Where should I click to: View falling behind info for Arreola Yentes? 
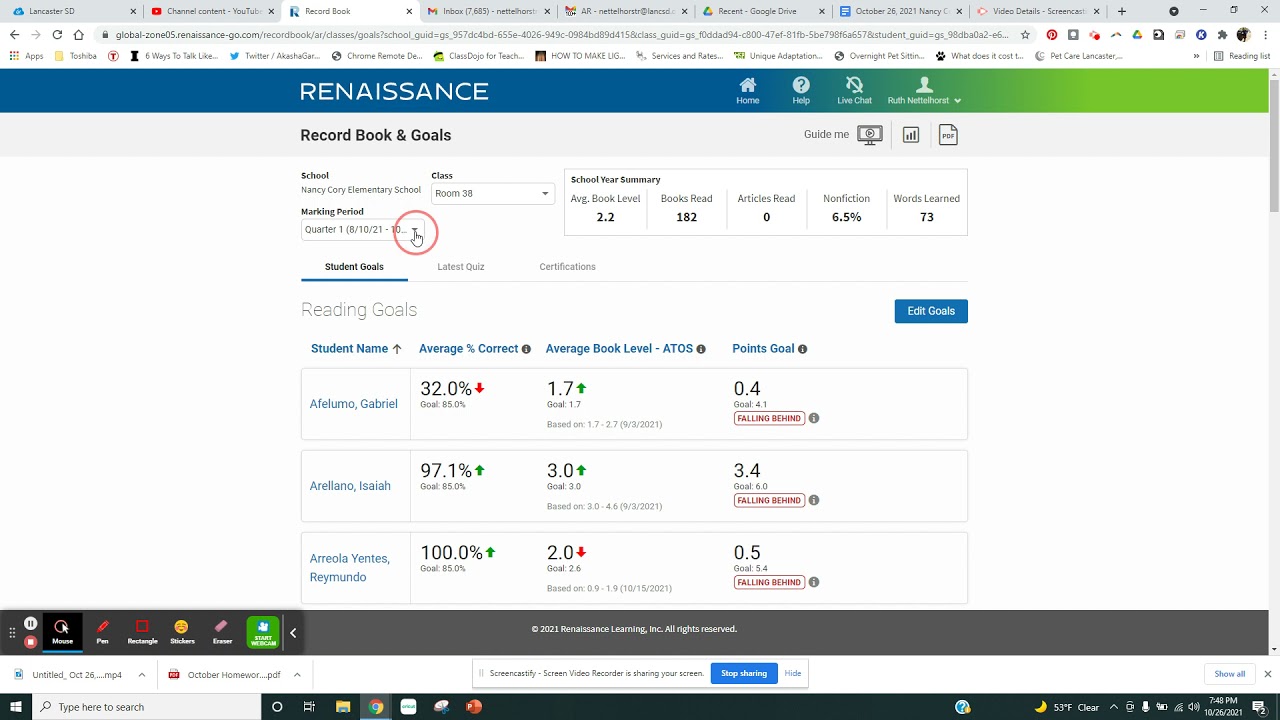tap(814, 582)
